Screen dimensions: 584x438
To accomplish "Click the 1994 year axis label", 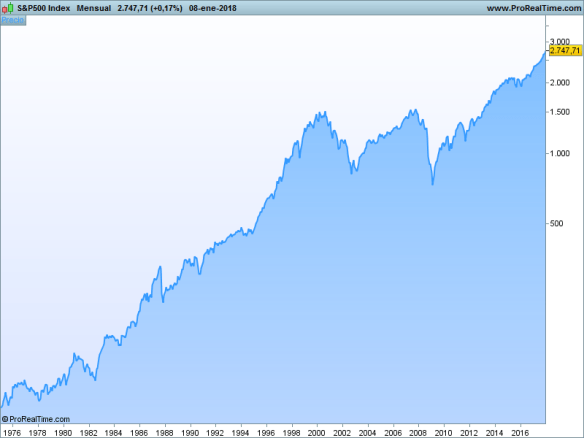I will coord(240,433).
